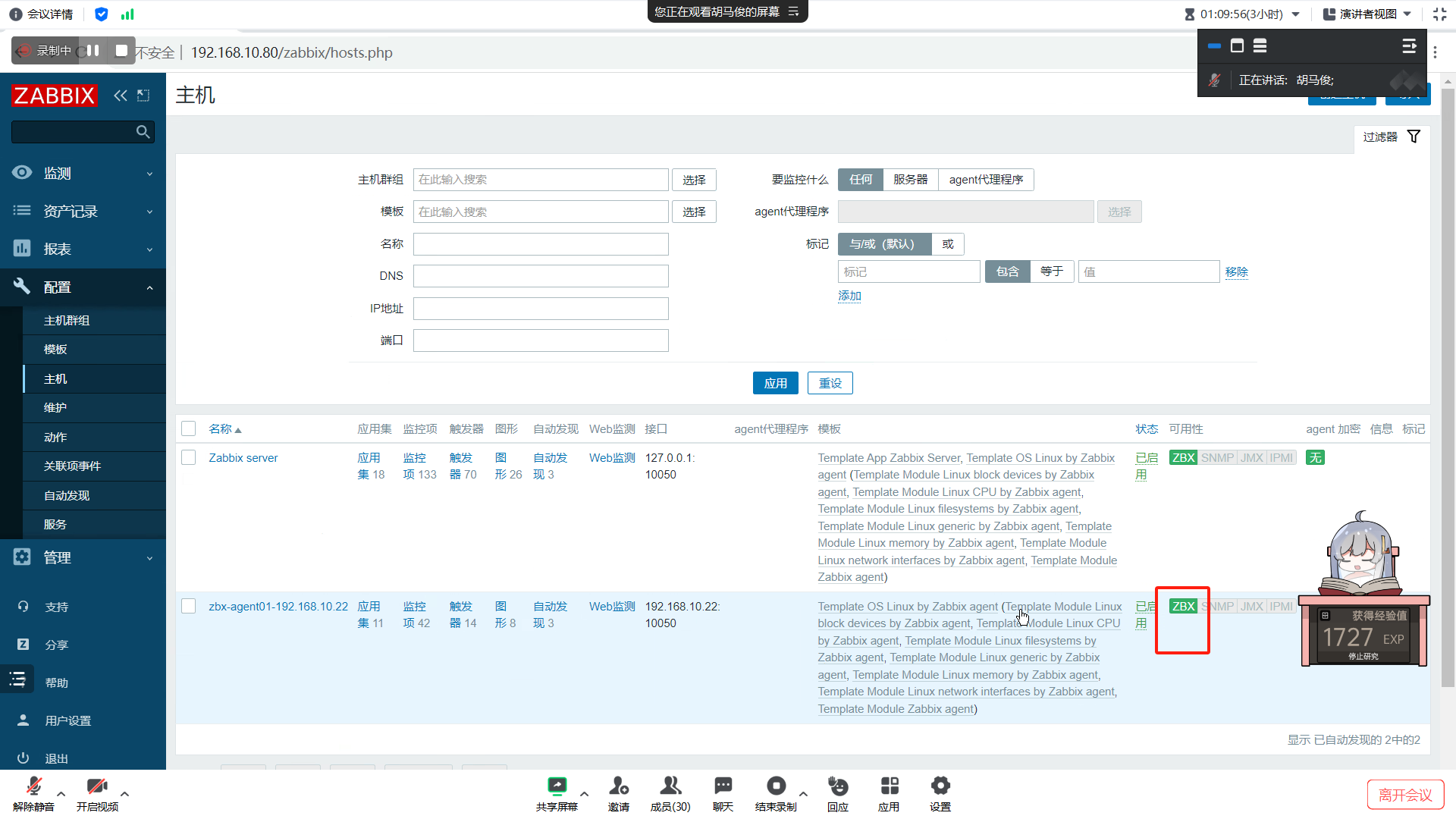The height and width of the screenshot is (819, 1456).
Task: Open the 应用 apps icon in the meeting bar
Action: pyautogui.click(x=890, y=786)
